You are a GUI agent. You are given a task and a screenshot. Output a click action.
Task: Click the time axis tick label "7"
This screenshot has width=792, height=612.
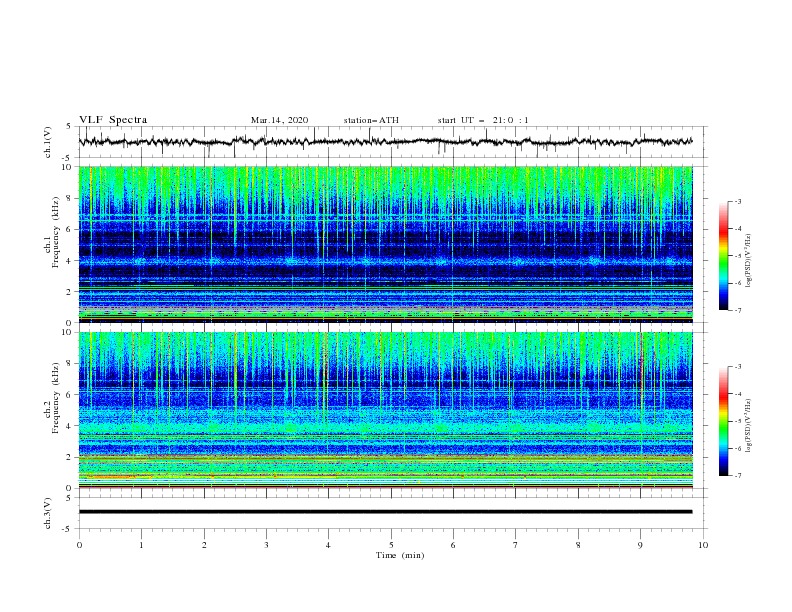[516, 545]
